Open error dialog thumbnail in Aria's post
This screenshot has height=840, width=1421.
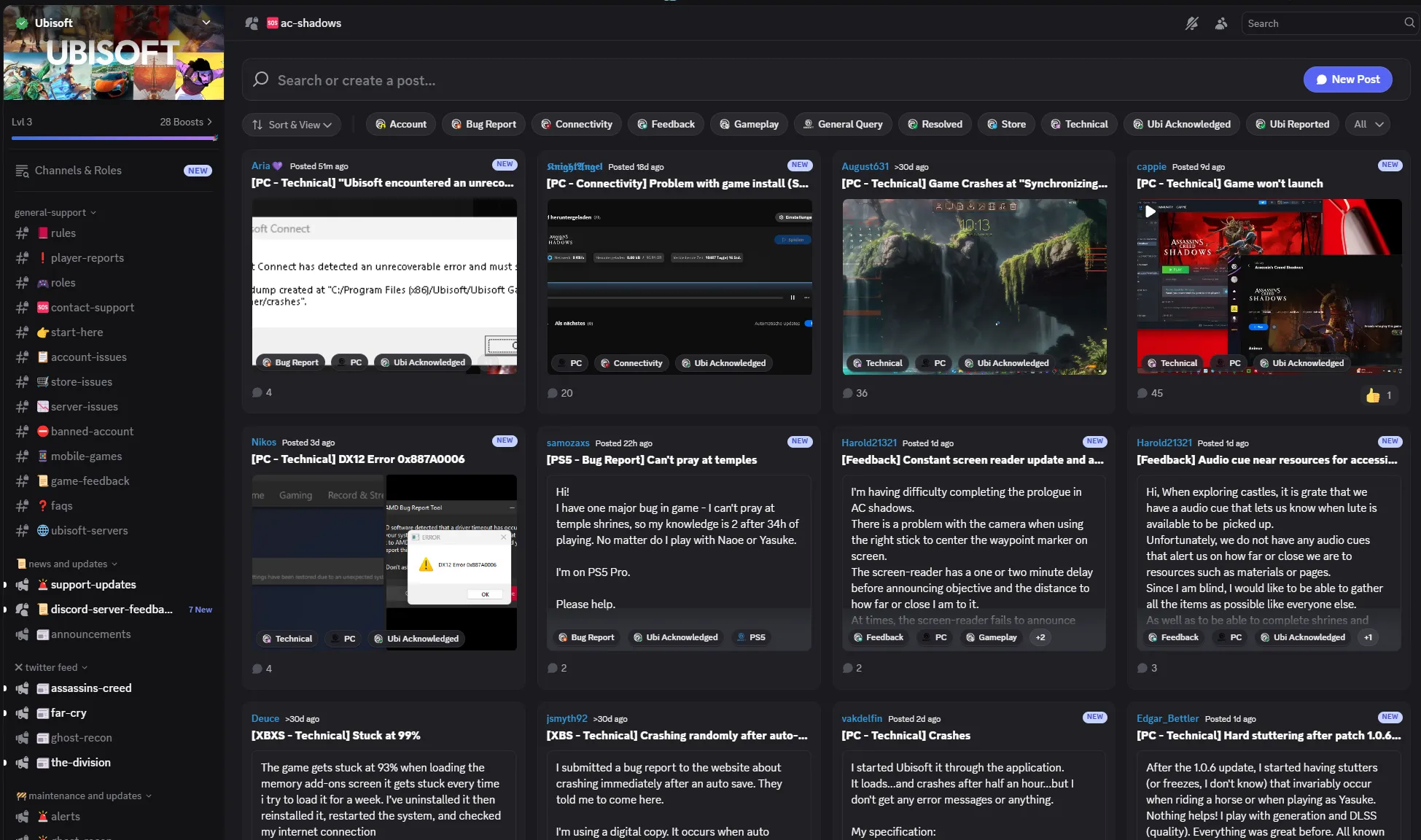[x=384, y=287]
